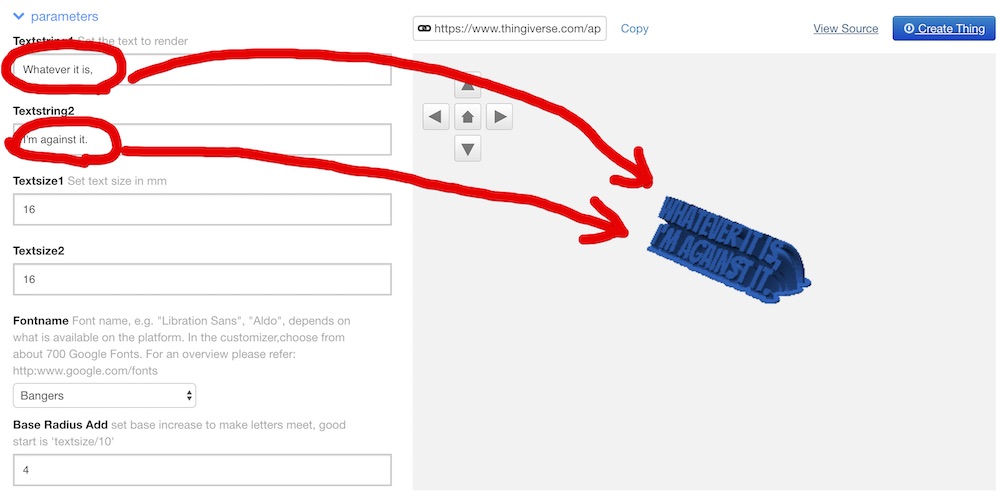Click the Textstring2 input field

coord(202,139)
